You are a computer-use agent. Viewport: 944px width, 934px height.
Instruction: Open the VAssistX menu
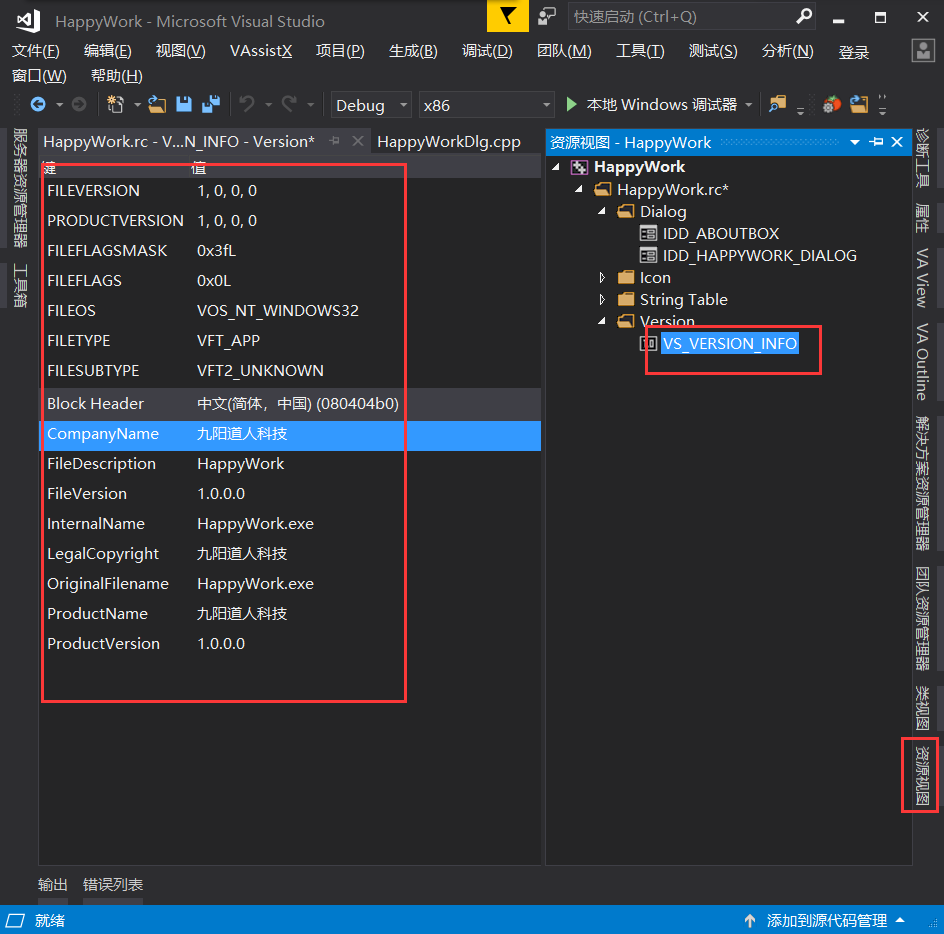coord(261,51)
